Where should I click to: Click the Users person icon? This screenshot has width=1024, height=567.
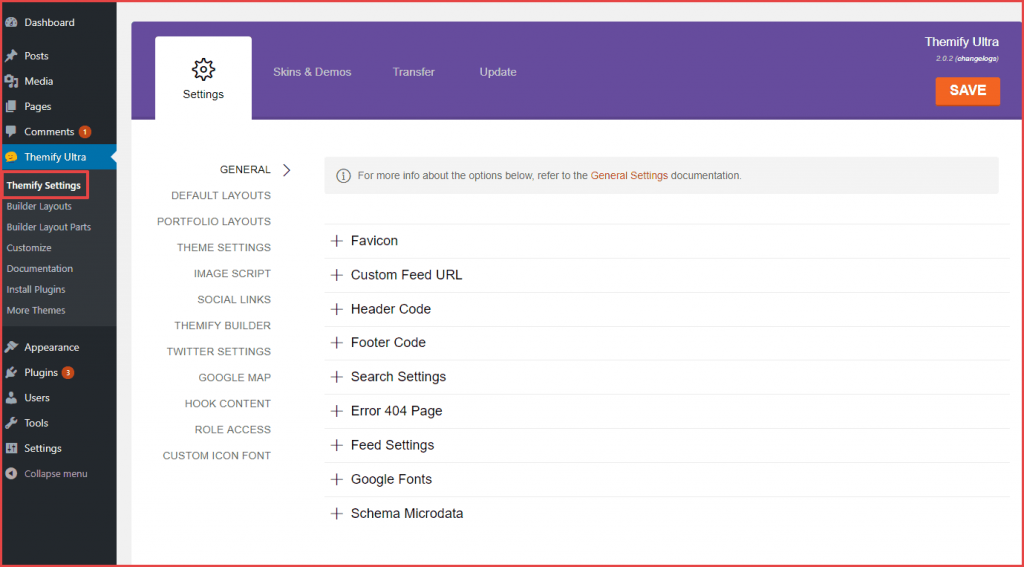[11, 398]
